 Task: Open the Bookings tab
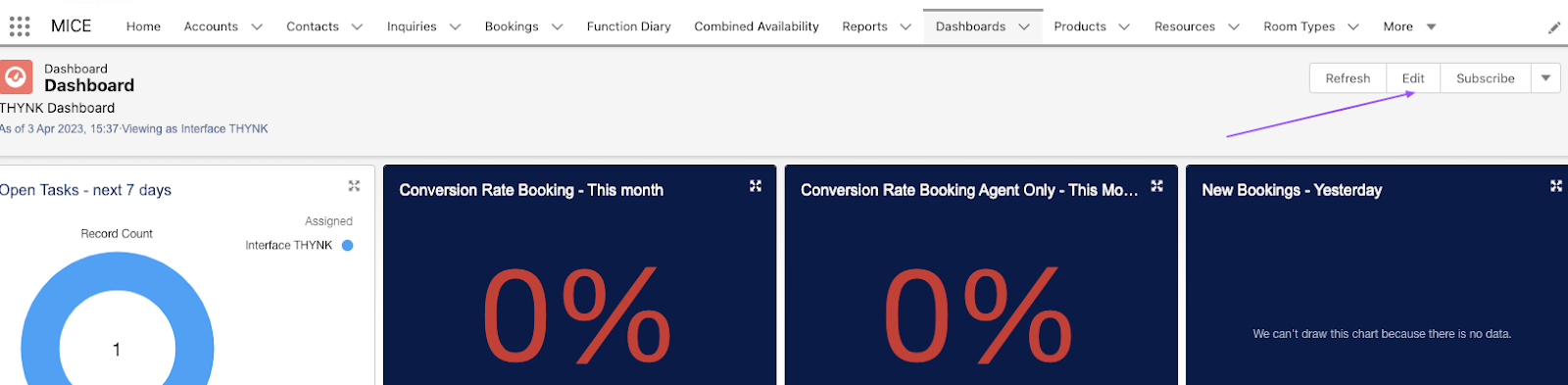[512, 27]
